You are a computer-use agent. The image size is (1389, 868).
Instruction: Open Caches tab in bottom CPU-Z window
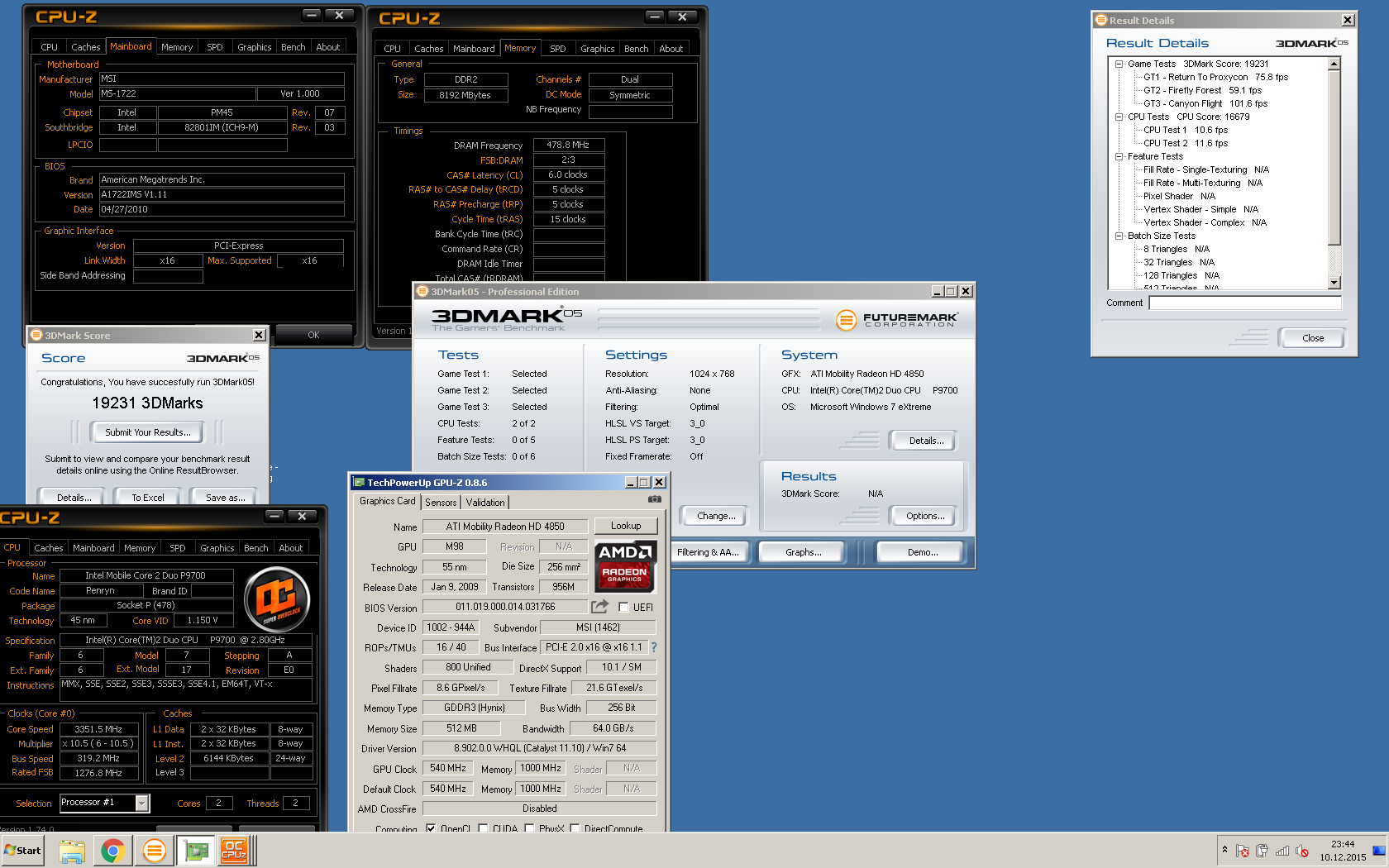click(49, 548)
